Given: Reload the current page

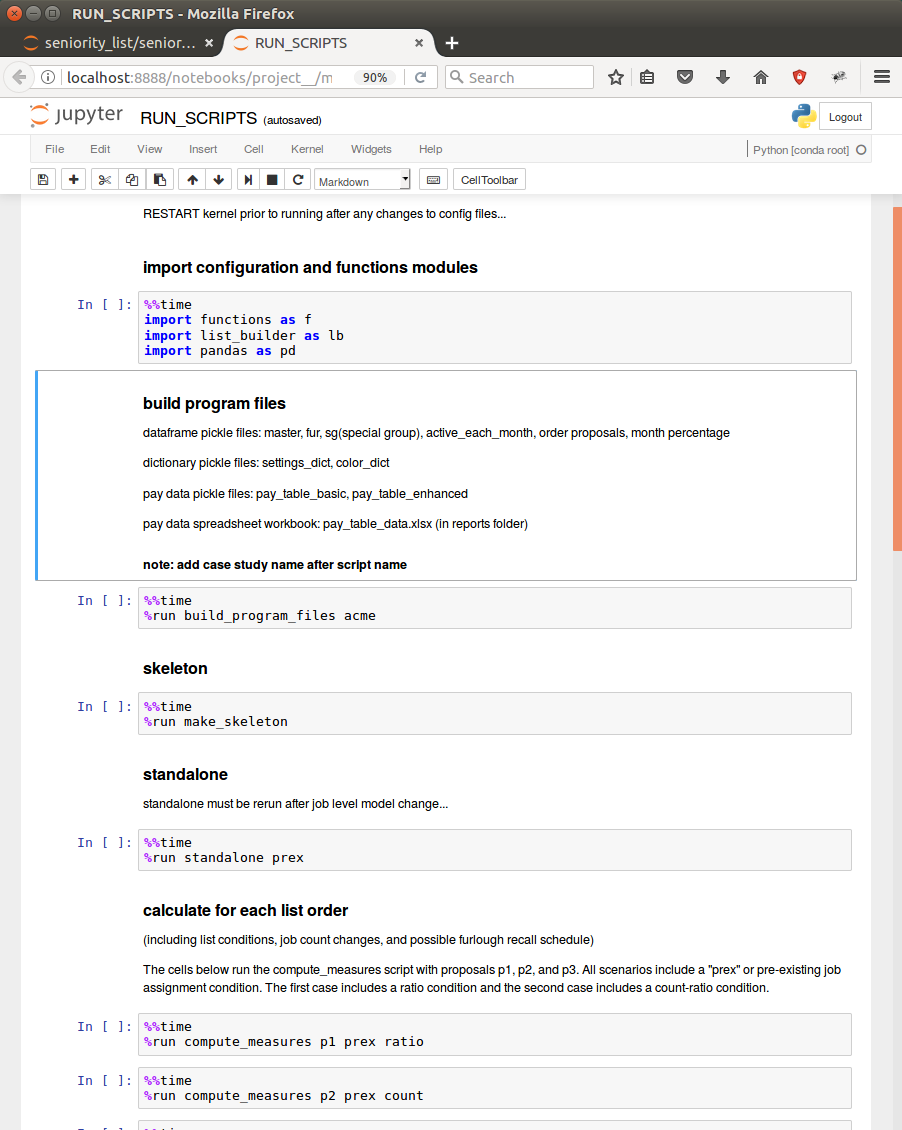Looking at the screenshot, I should click(421, 77).
